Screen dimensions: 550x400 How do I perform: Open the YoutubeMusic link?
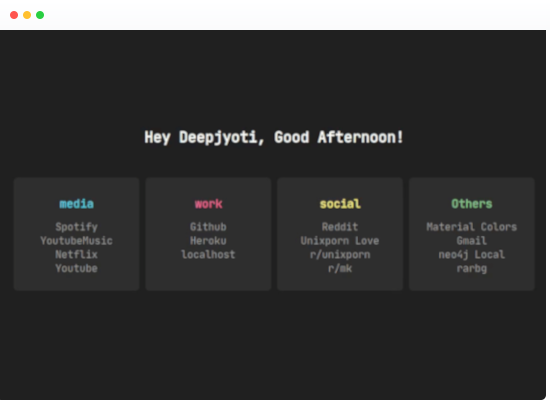(x=76, y=241)
